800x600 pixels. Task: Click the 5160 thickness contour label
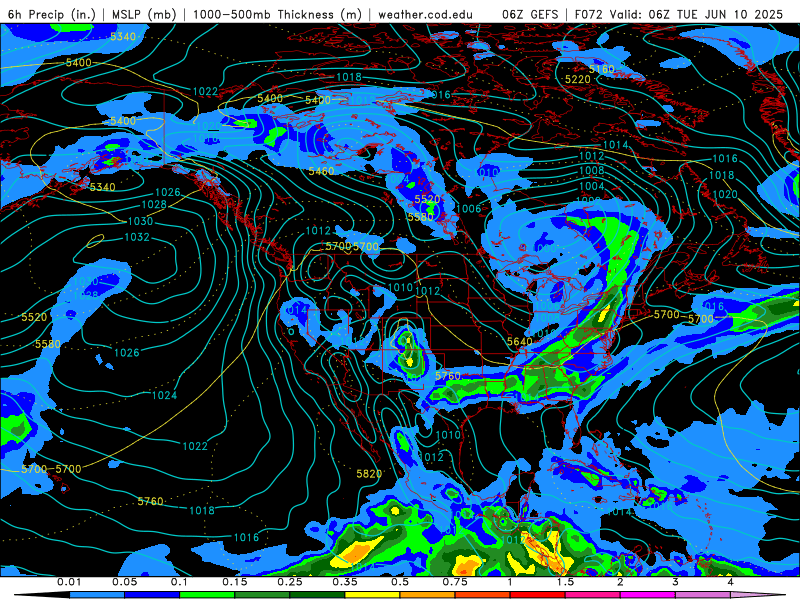[602, 69]
